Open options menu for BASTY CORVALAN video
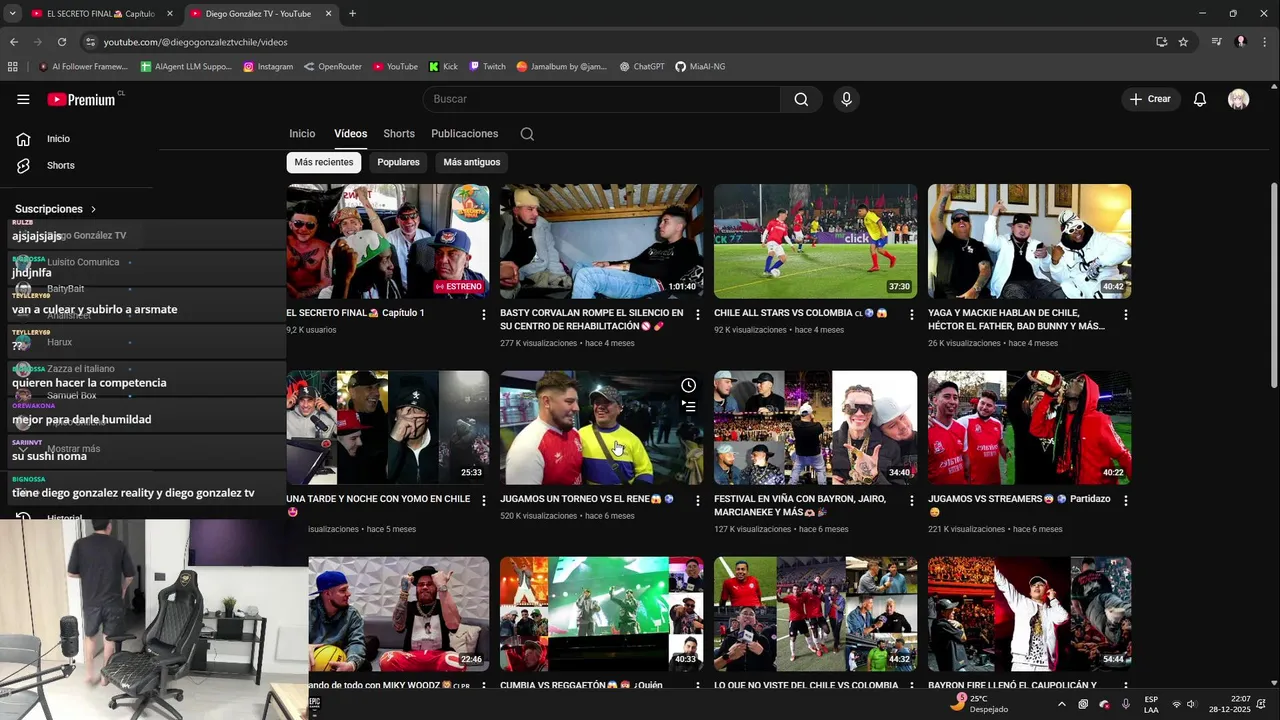Viewport: 1280px width, 720px height. tap(698, 314)
